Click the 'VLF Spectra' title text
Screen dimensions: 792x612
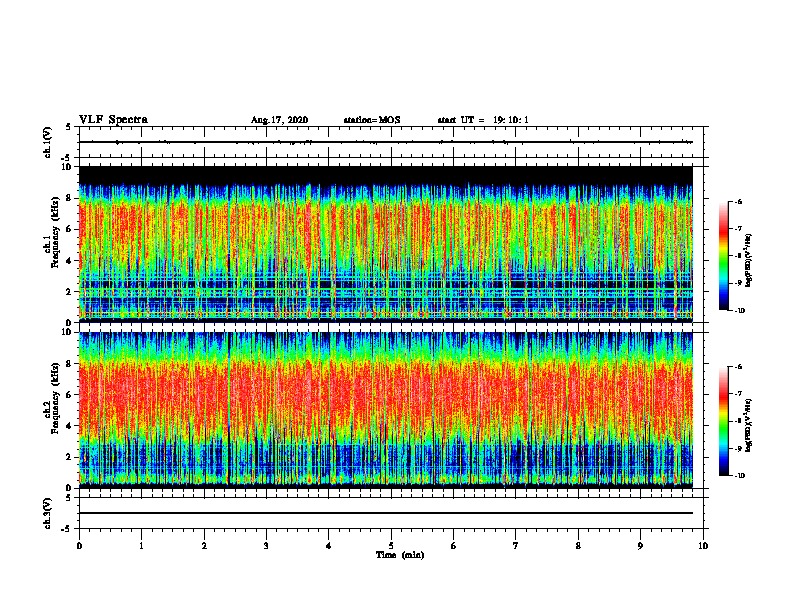point(113,120)
